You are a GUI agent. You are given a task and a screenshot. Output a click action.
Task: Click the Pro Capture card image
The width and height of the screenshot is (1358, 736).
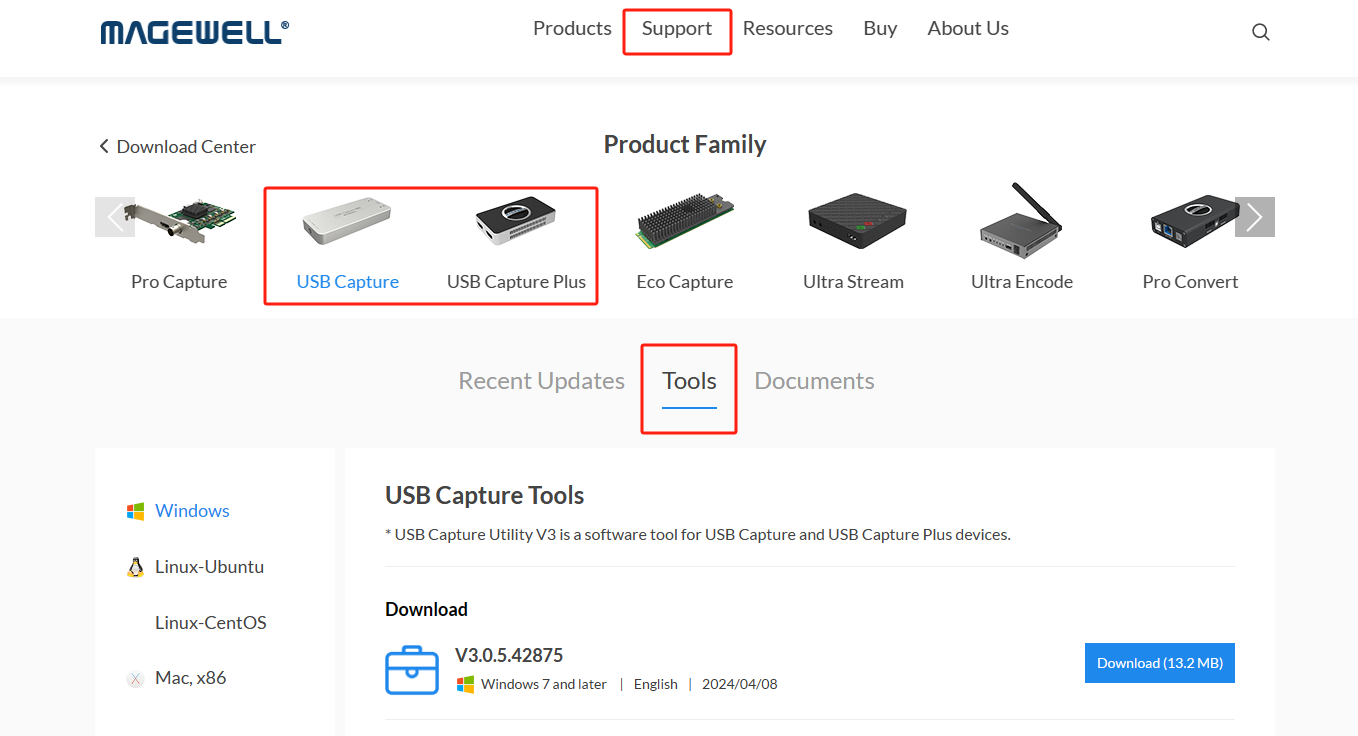[x=180, y=223]
